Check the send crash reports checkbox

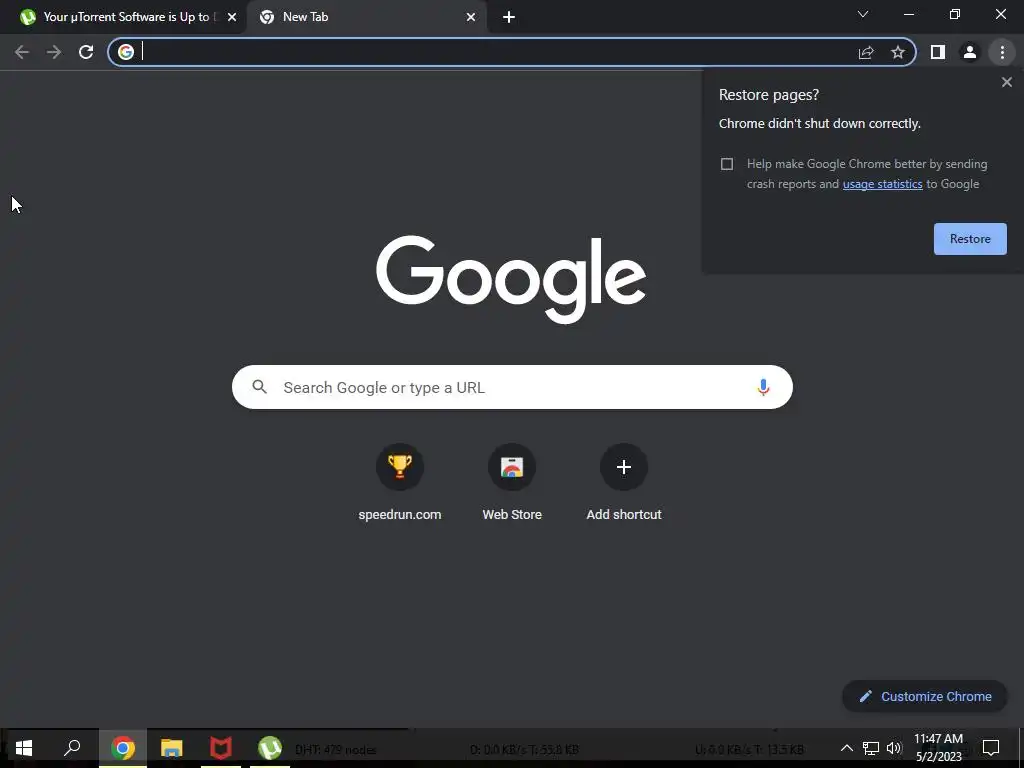[x=727, y=164]
